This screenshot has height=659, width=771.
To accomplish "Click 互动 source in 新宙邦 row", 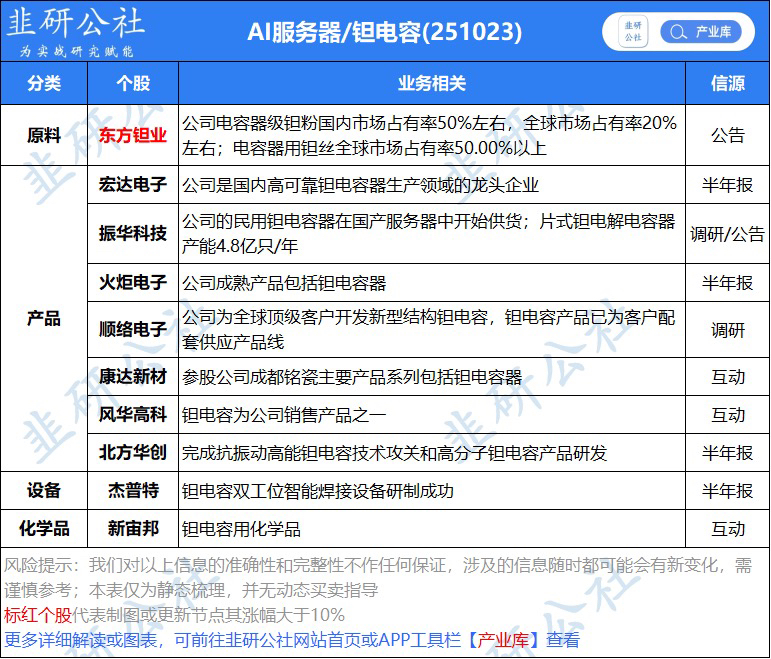I will [x=728, y=529].
